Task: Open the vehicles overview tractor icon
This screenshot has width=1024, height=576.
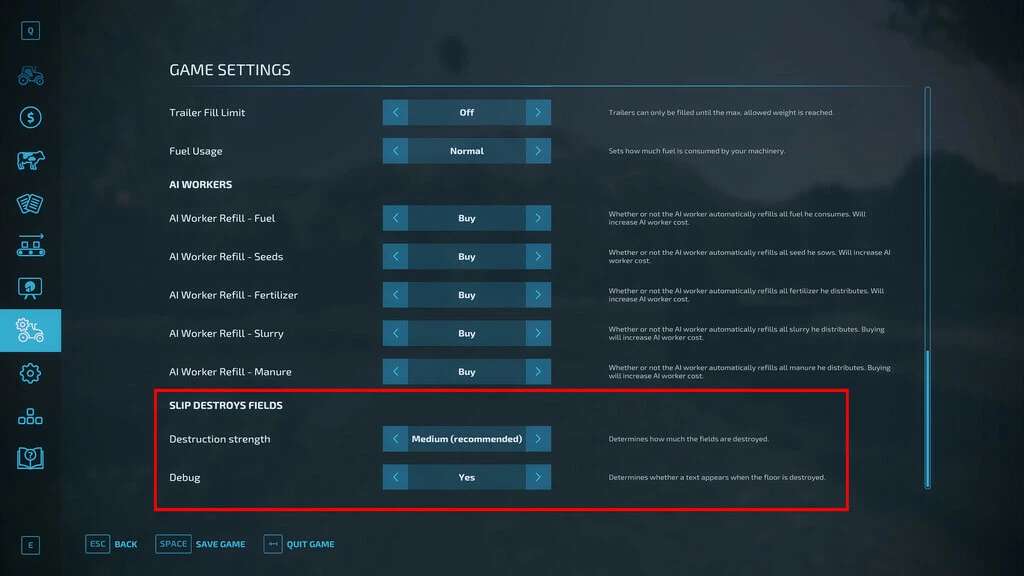Action: 30,75
